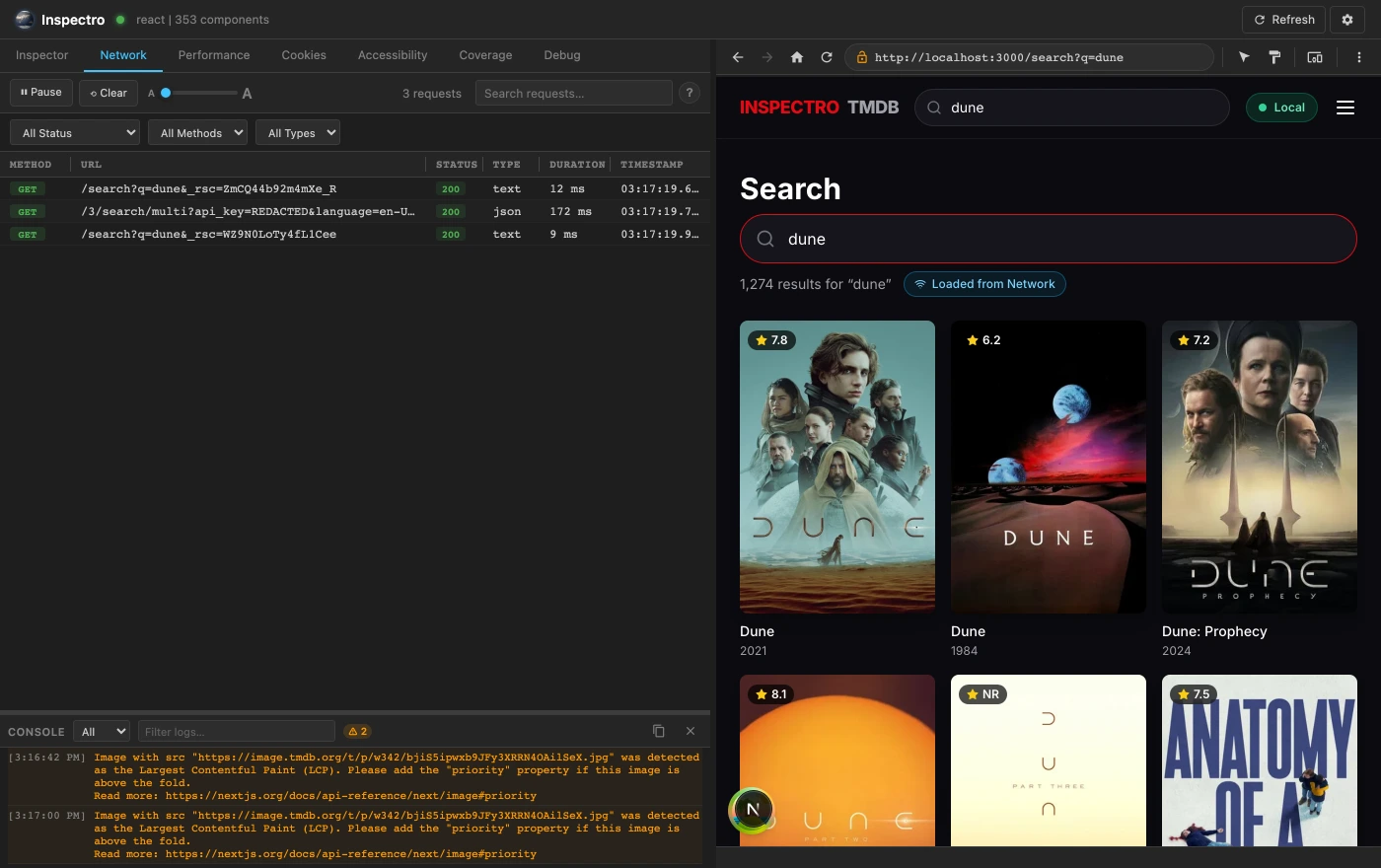
Task: Toggle the responsive device preview icon
Action: click(1315, 57)
